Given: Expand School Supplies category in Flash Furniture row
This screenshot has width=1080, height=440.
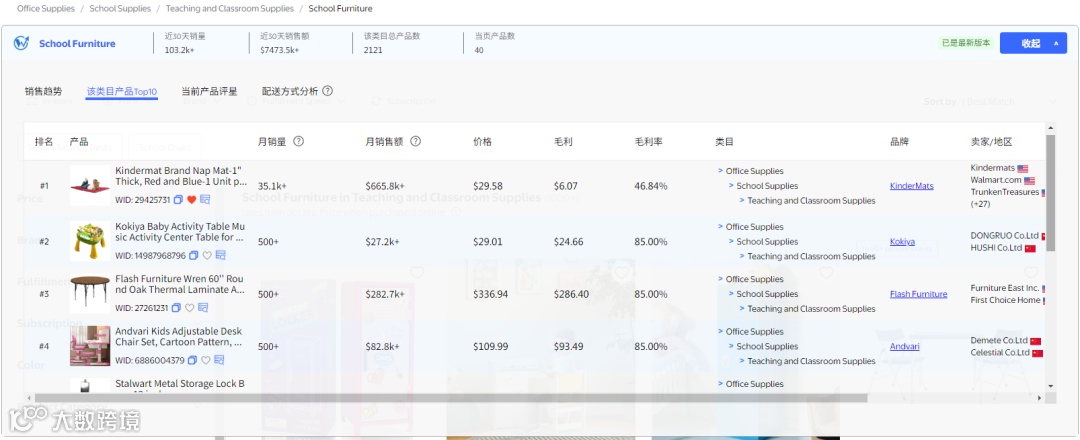Looking at the screenshot, I should 731,294.
